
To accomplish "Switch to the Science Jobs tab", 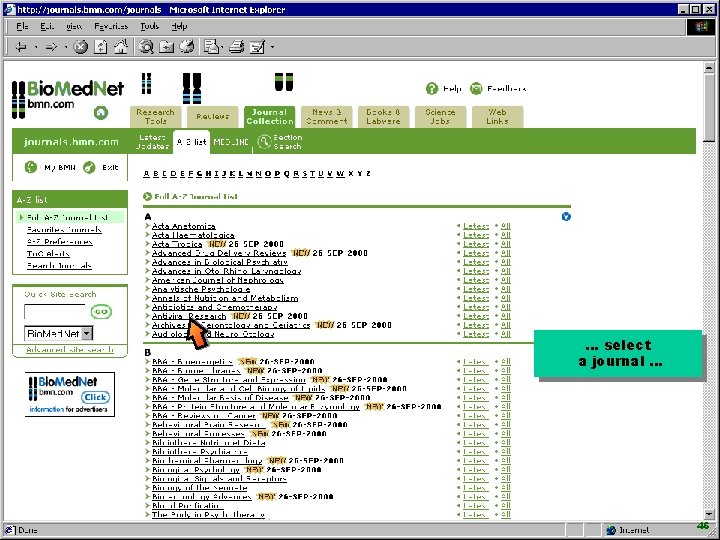I will 440,117.
